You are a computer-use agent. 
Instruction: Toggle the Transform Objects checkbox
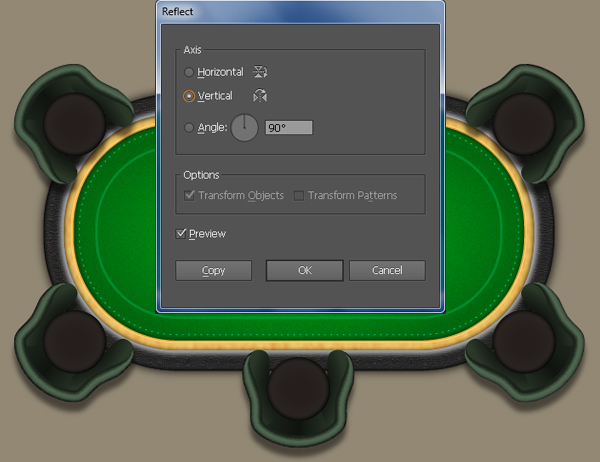(x=189, y=195)
